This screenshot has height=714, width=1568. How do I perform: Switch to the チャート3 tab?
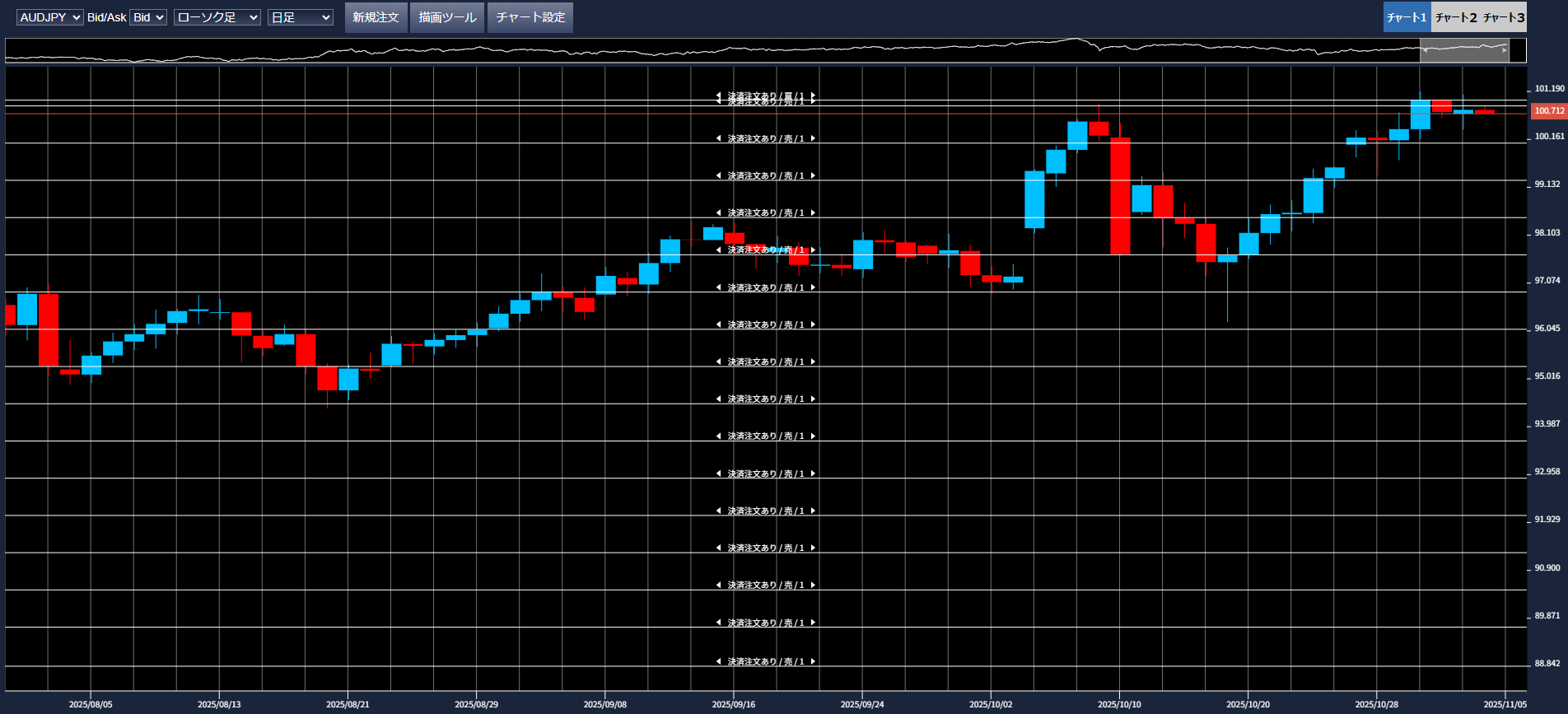pos(1504,17)
